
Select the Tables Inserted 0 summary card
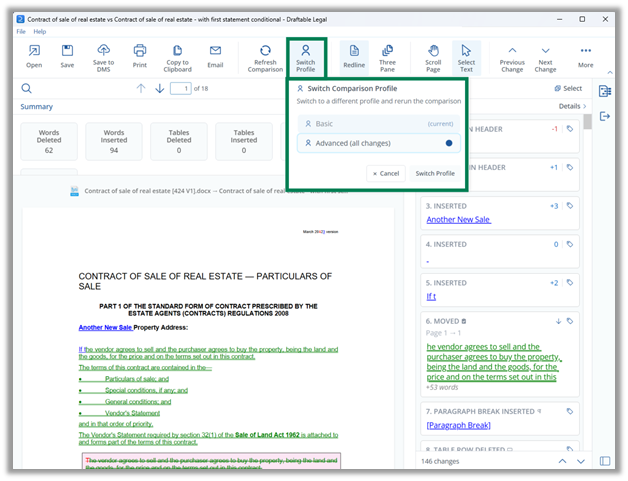click(x=244, y=141)
